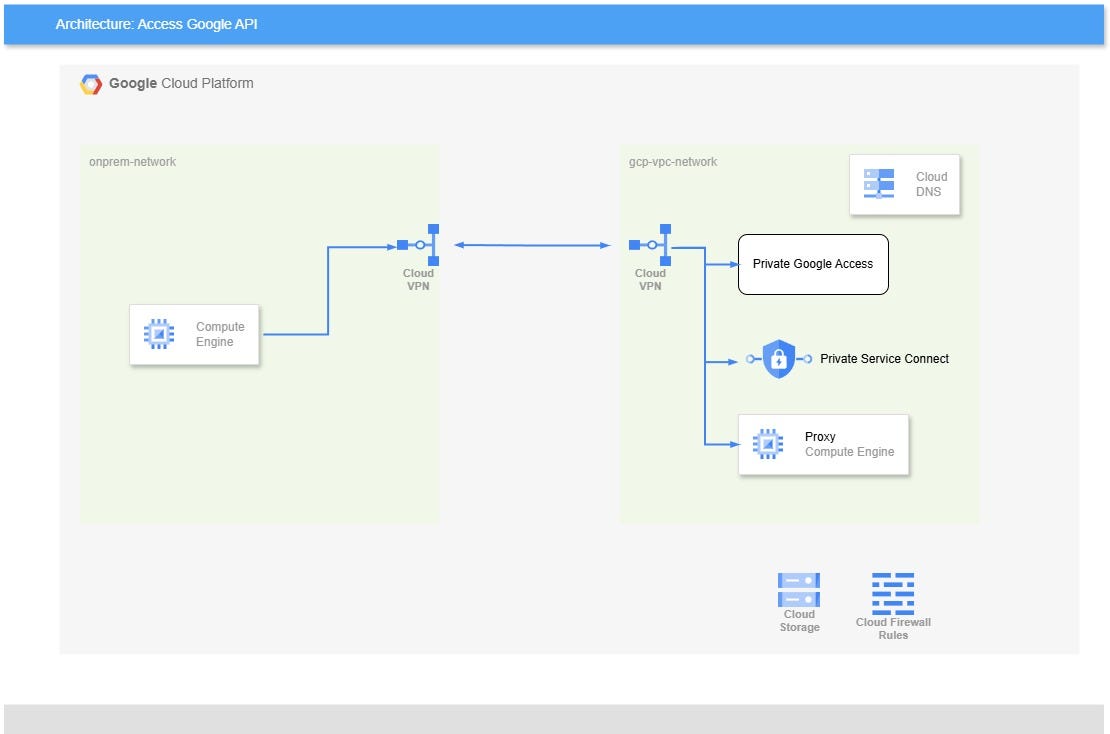Viewport: 1110px width, 734px height.
Task: Click the Cloud DNS icon
Action: coord(880,182)
